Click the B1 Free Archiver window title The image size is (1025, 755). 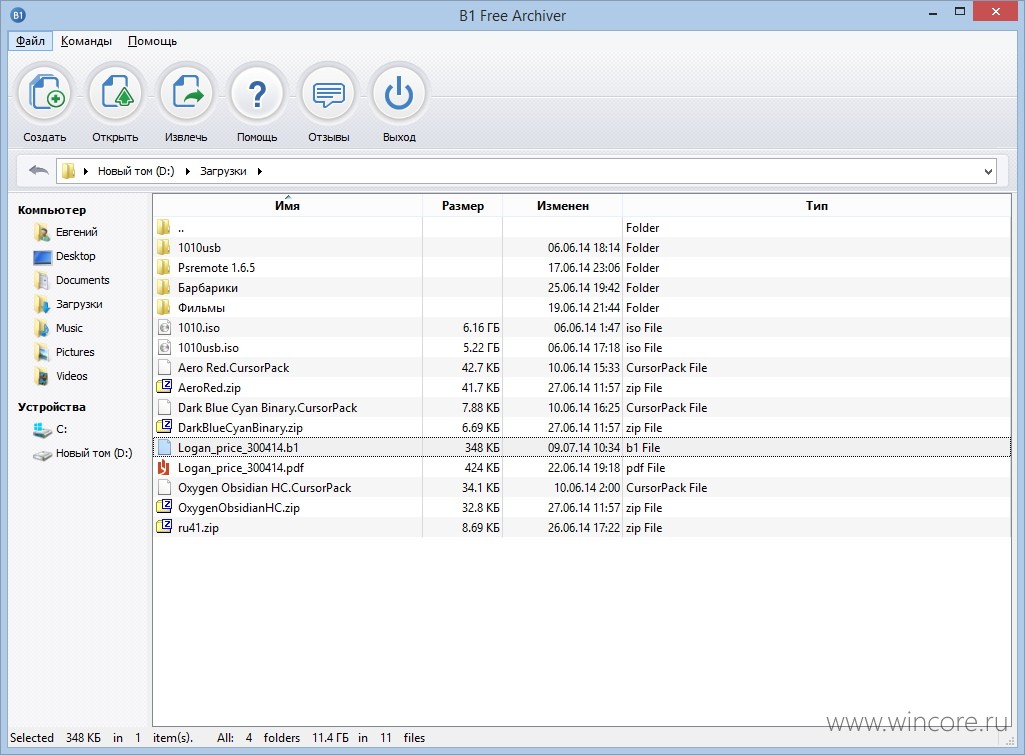(512, 16)
